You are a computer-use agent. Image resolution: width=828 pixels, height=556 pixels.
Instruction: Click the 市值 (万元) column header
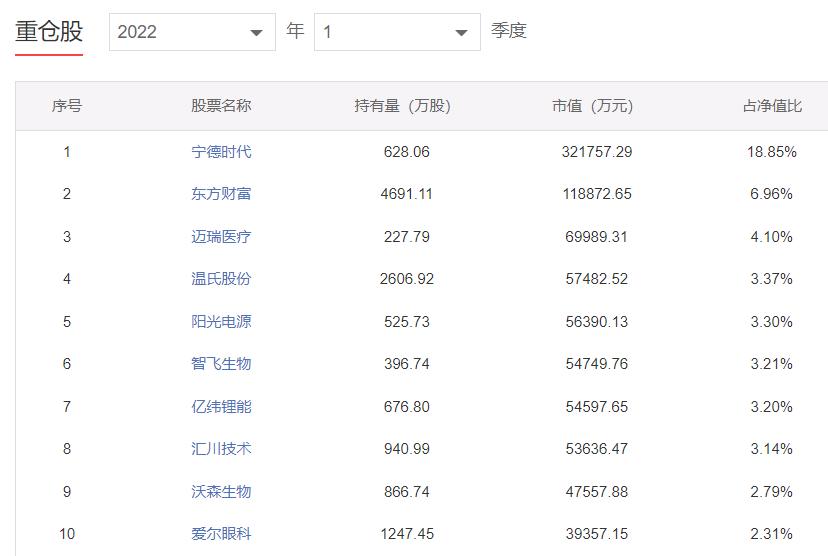pyautogui.click(x=592, y=106)
